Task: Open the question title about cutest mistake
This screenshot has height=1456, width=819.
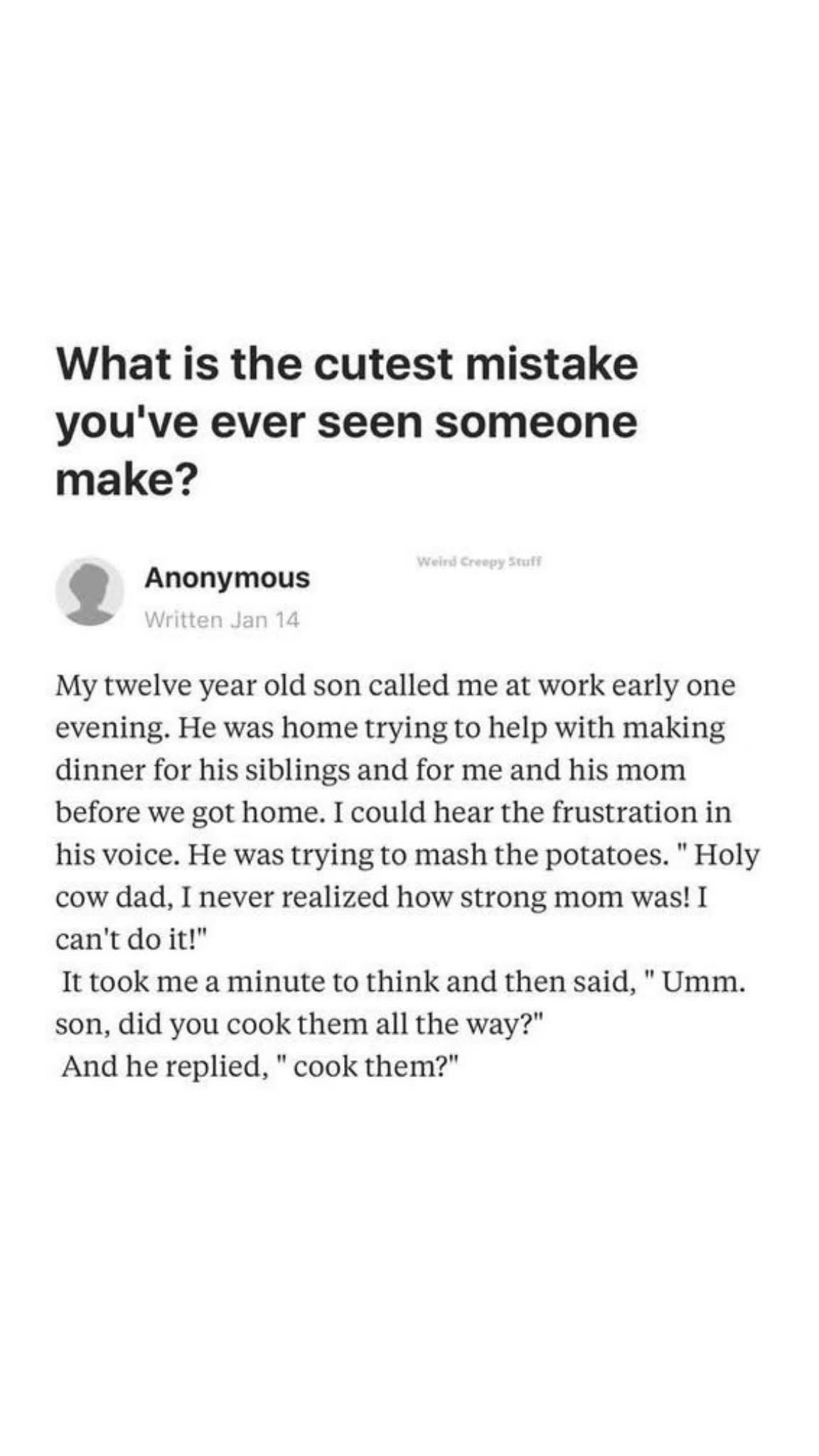Action: pos(347,422)
